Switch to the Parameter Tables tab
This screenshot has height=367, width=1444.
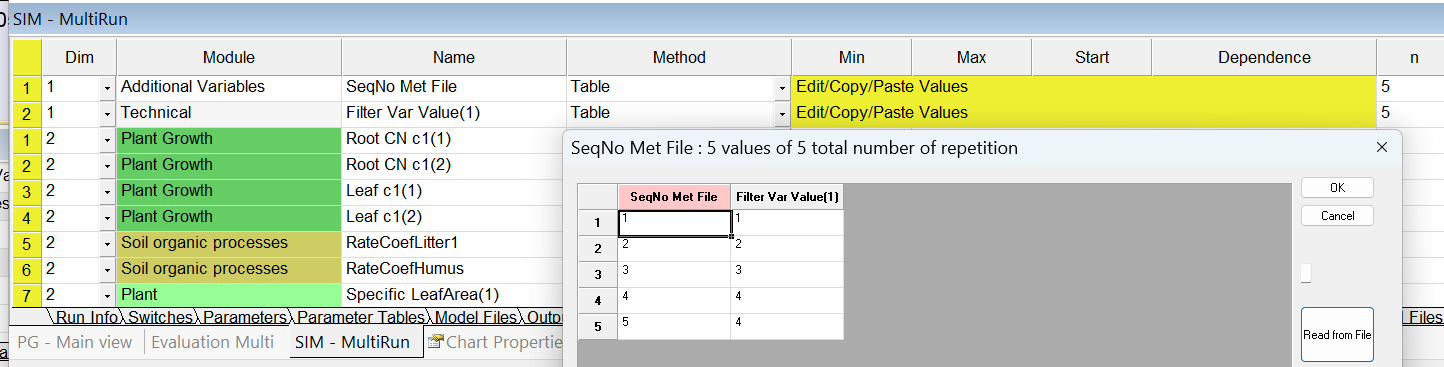[360, 318]
